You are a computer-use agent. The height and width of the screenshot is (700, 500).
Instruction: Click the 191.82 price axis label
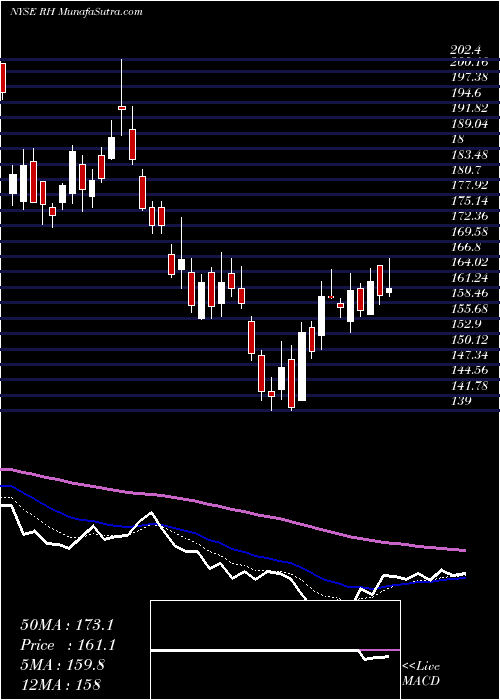472,108
